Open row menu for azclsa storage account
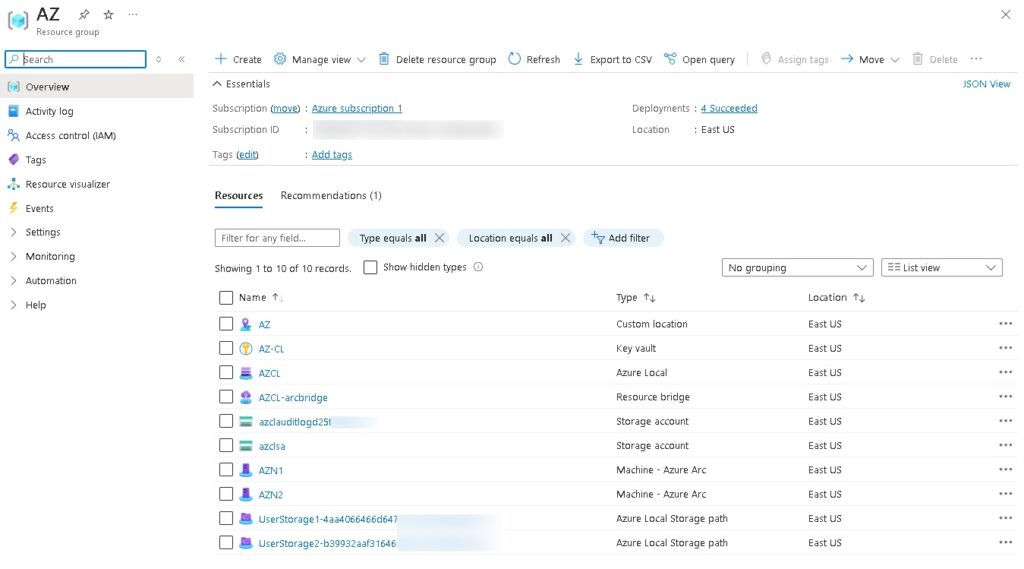The width and height of the screenshot is (1024, 569). pos(1005,446)
